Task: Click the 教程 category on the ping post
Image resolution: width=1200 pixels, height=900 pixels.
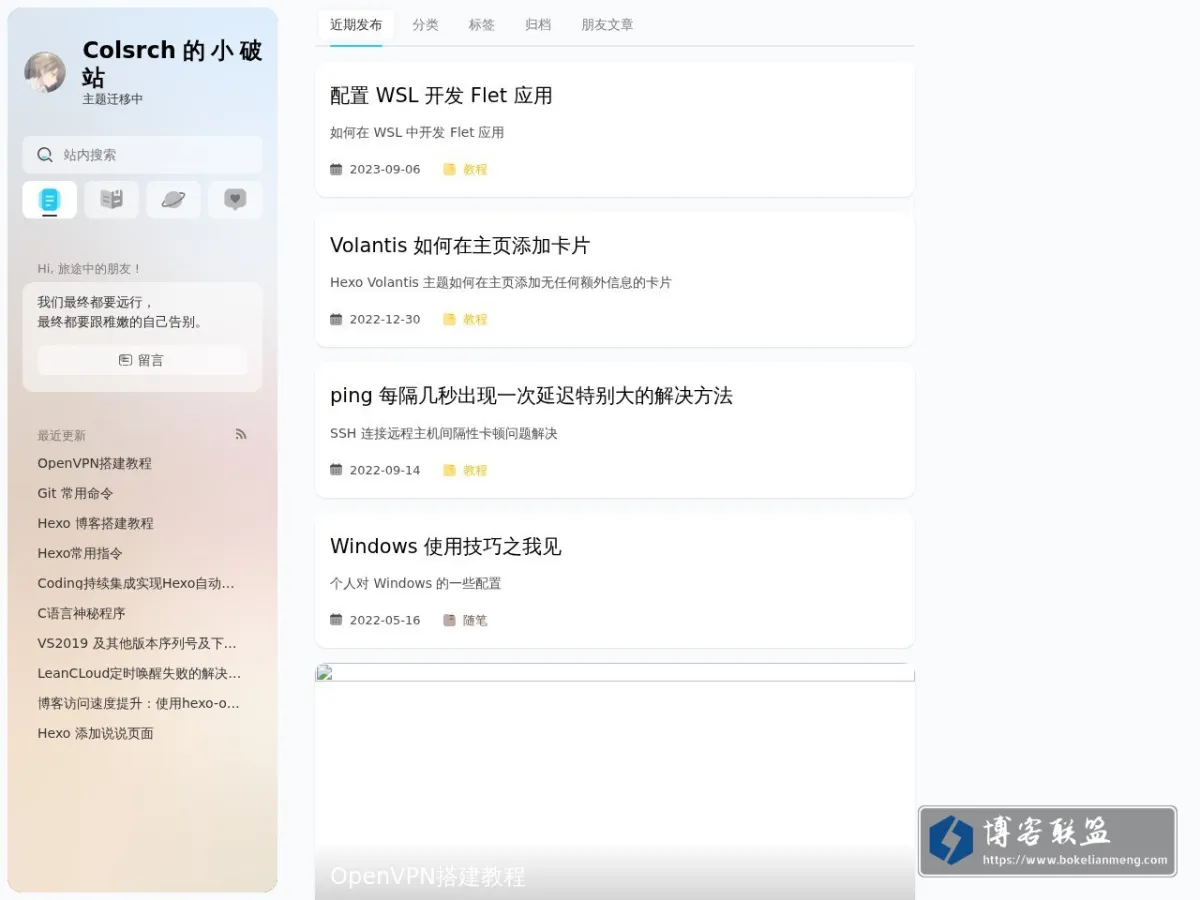Action: pyautogui.click(x=475, y=470)
